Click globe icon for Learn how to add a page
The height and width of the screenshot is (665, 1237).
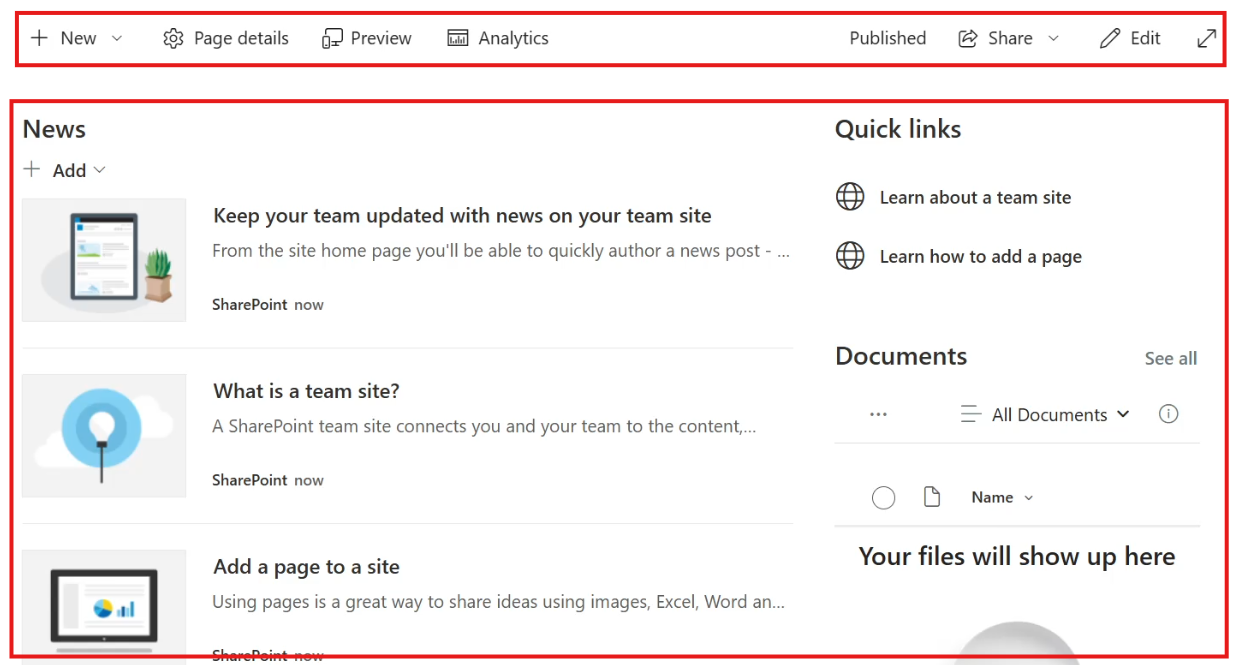point(850,256)
